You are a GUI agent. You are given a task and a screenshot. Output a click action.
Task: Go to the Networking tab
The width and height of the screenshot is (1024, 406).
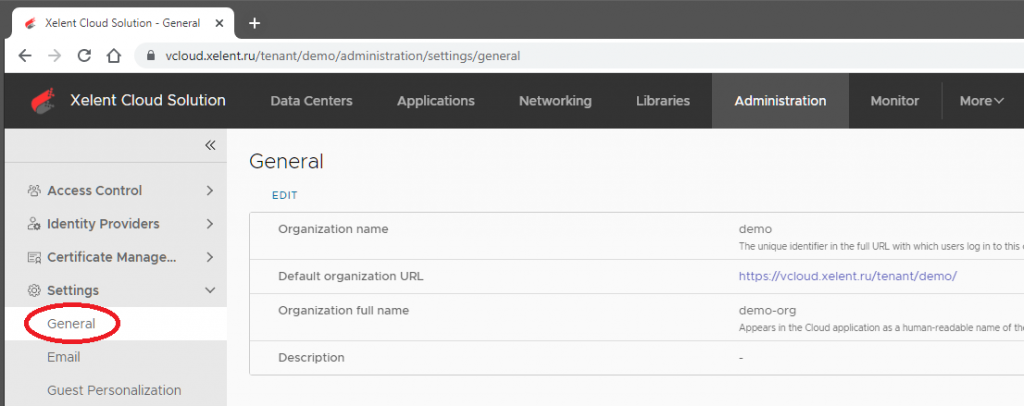tap(555, 101)
